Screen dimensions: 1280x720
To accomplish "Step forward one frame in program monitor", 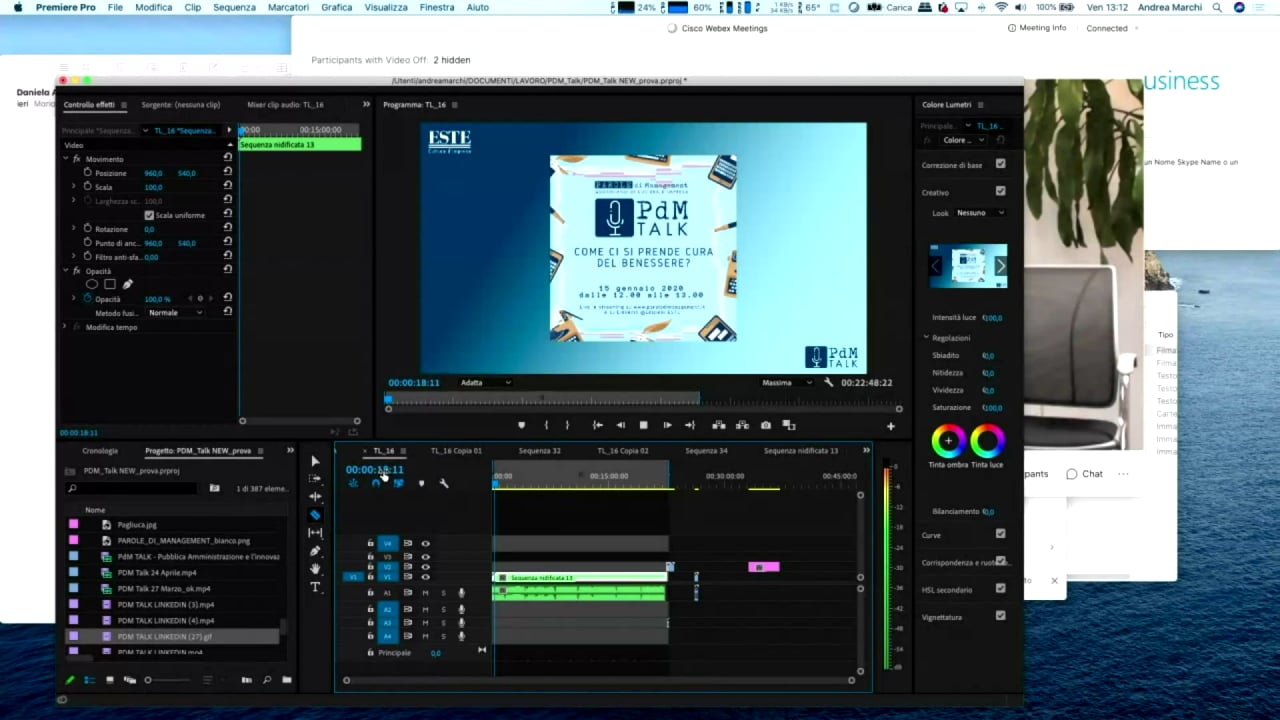I will pyautogui.click(x=667, y=425).
